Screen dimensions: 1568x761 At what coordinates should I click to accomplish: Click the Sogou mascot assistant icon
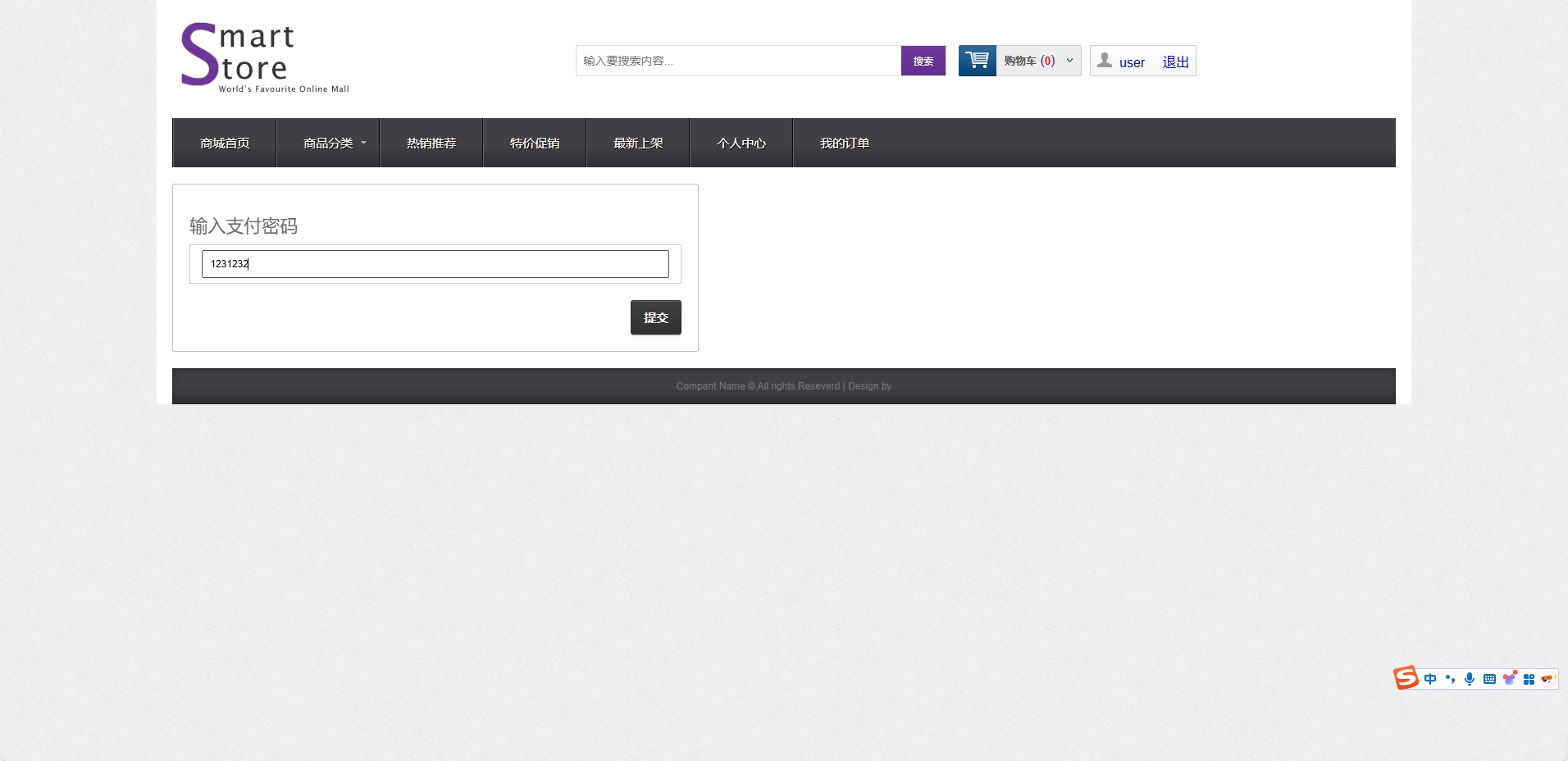(1547, 679)
